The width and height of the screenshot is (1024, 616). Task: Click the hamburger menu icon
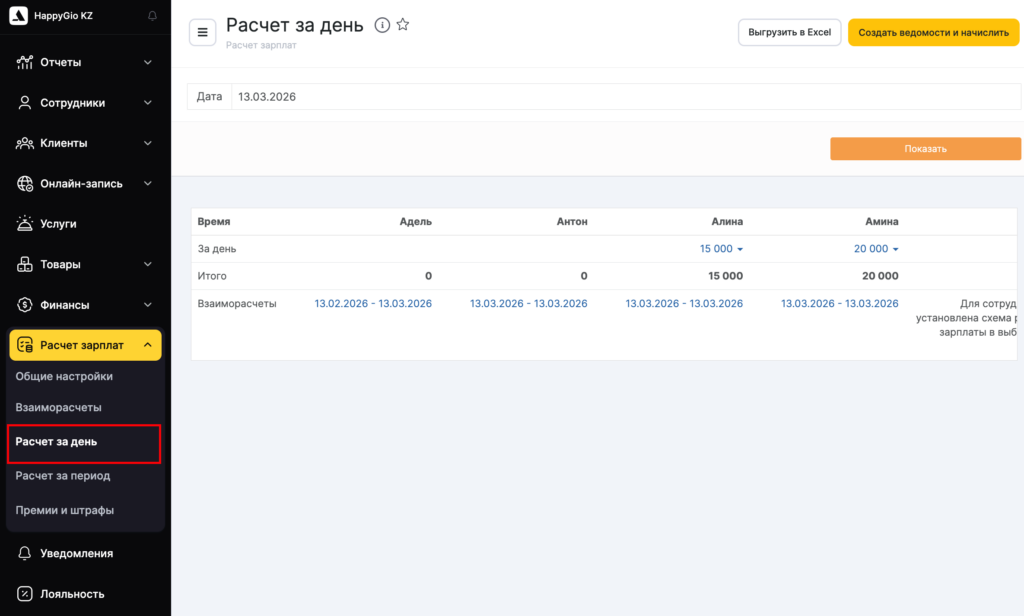[x=203, y=32]
